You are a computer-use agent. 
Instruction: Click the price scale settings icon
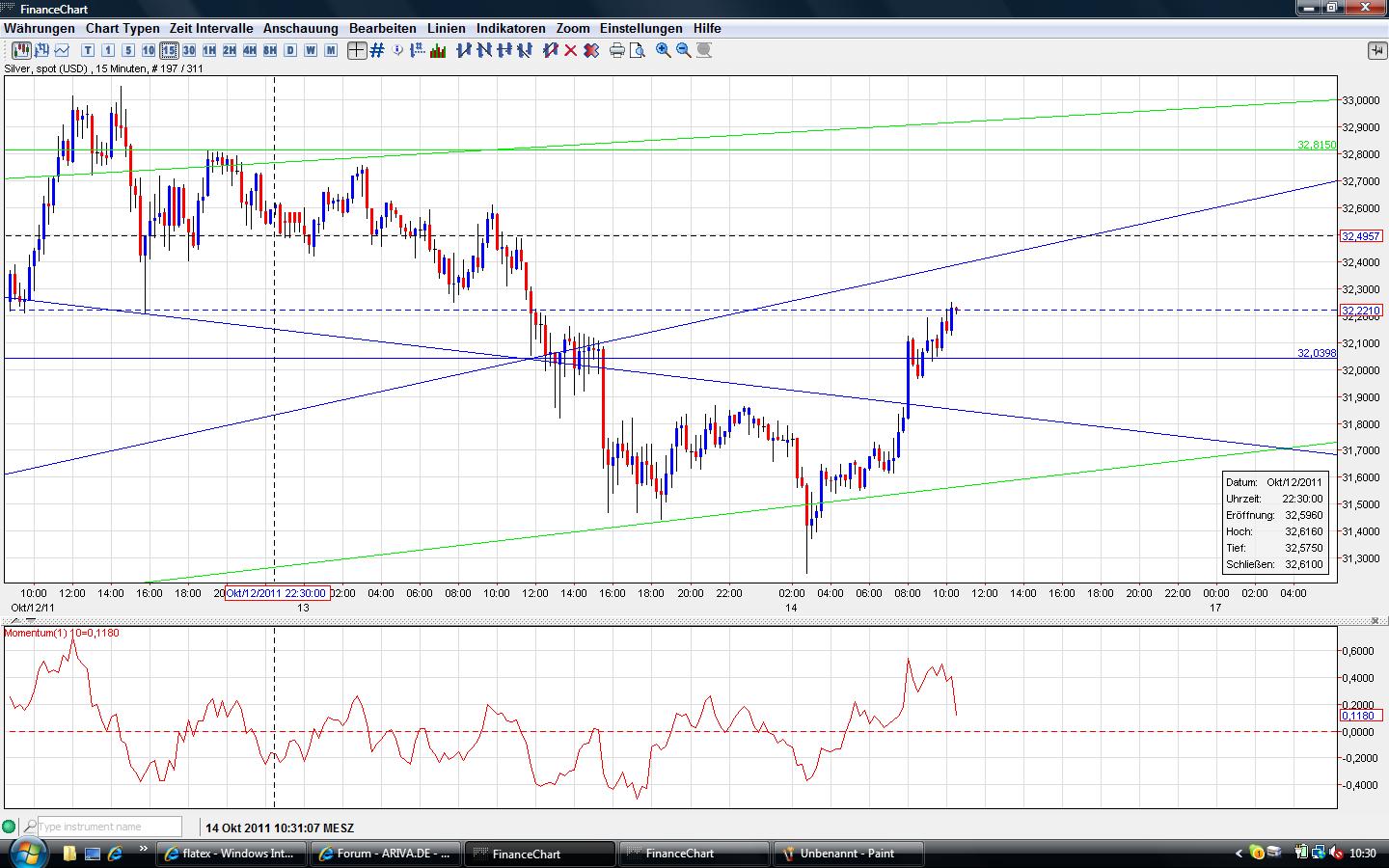click(x=418, y=50)
